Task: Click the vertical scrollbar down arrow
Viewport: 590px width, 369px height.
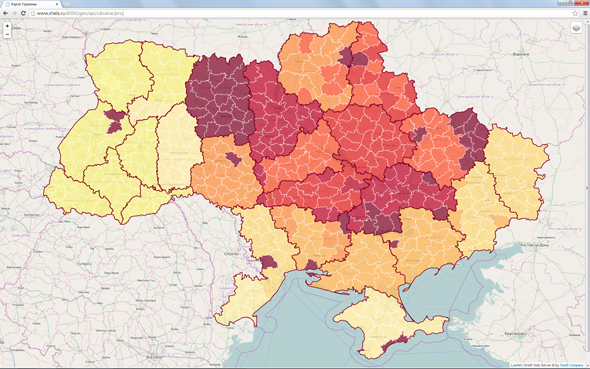Action: (588, 365)
